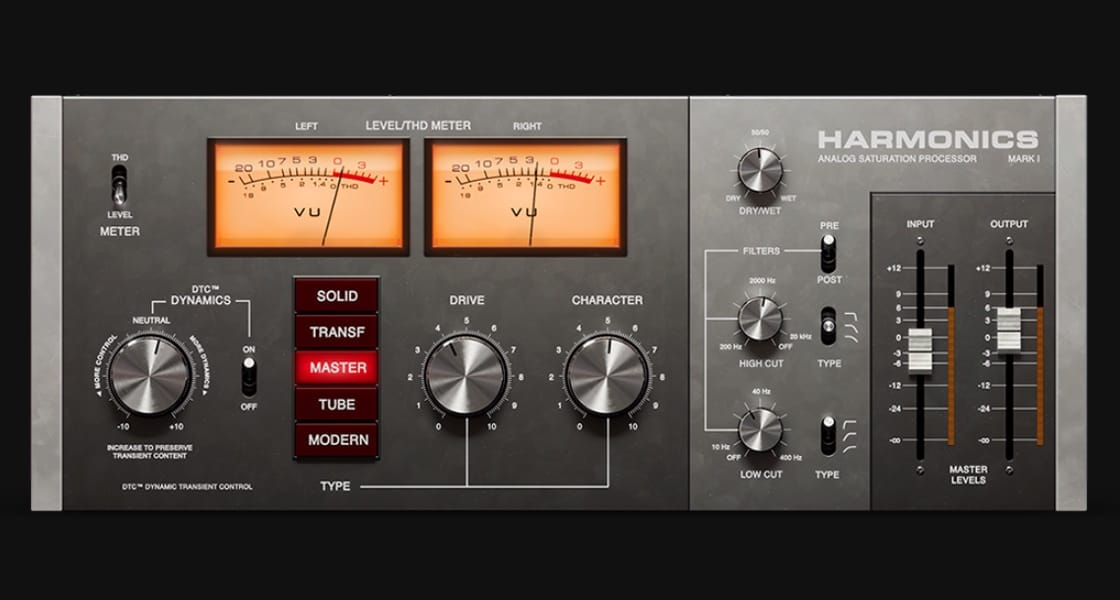Click the orange Input level meter bar
Image resolution: width=1120 pixels, height=600 pixels.
[951, 376]
